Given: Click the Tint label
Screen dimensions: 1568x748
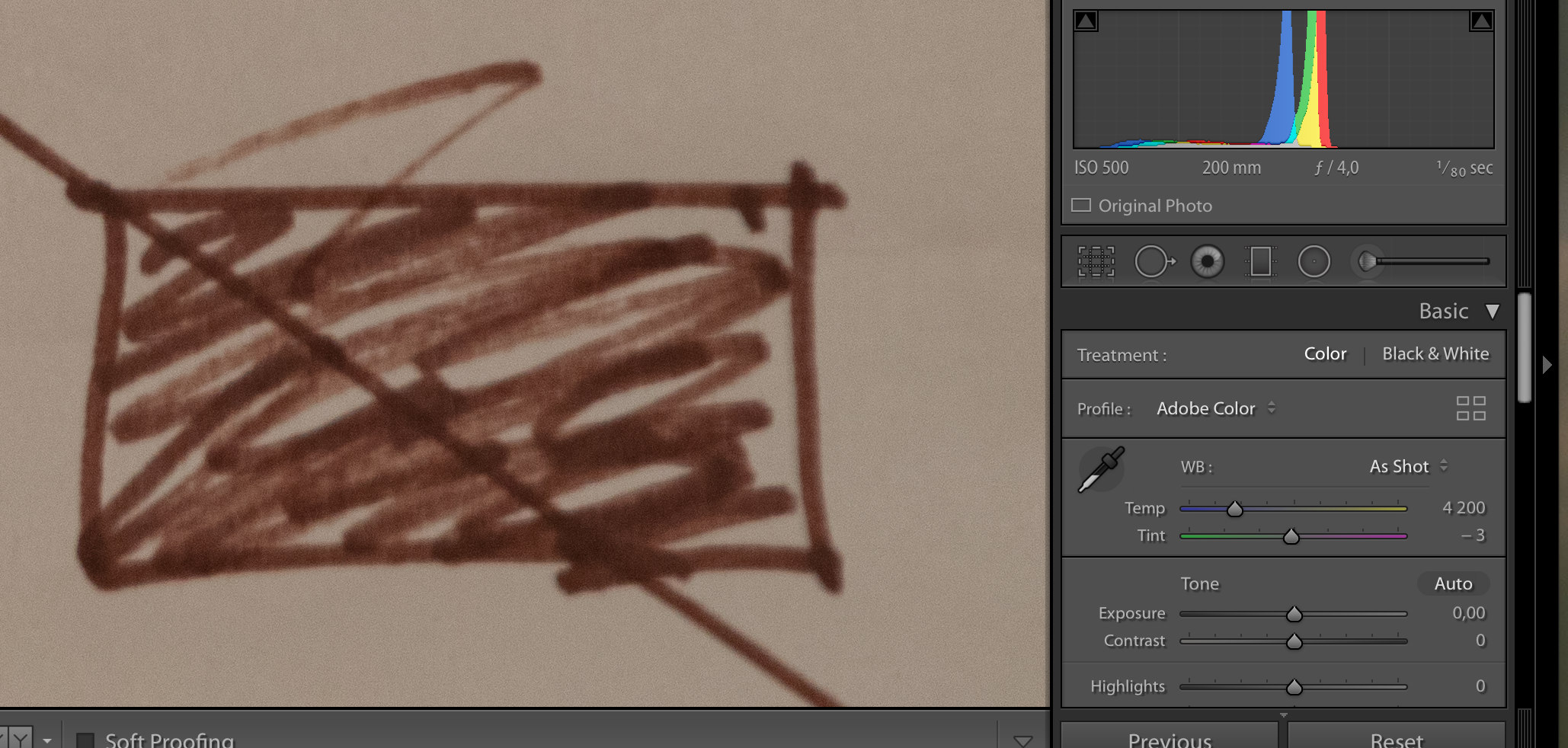Looking at the screenshot, I should click(1151, 535).
